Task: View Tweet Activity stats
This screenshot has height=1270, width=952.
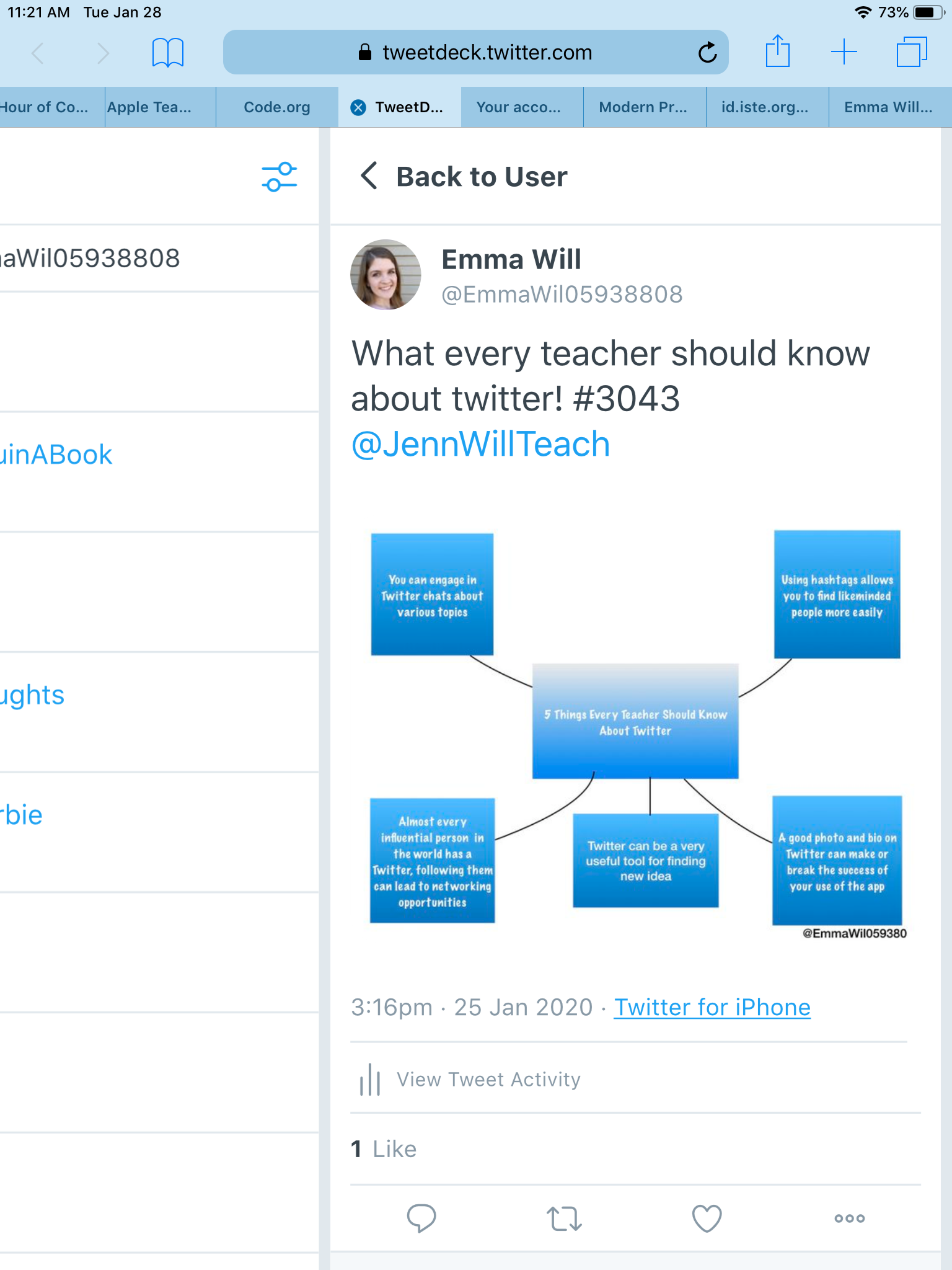Action: (488, 1080)
